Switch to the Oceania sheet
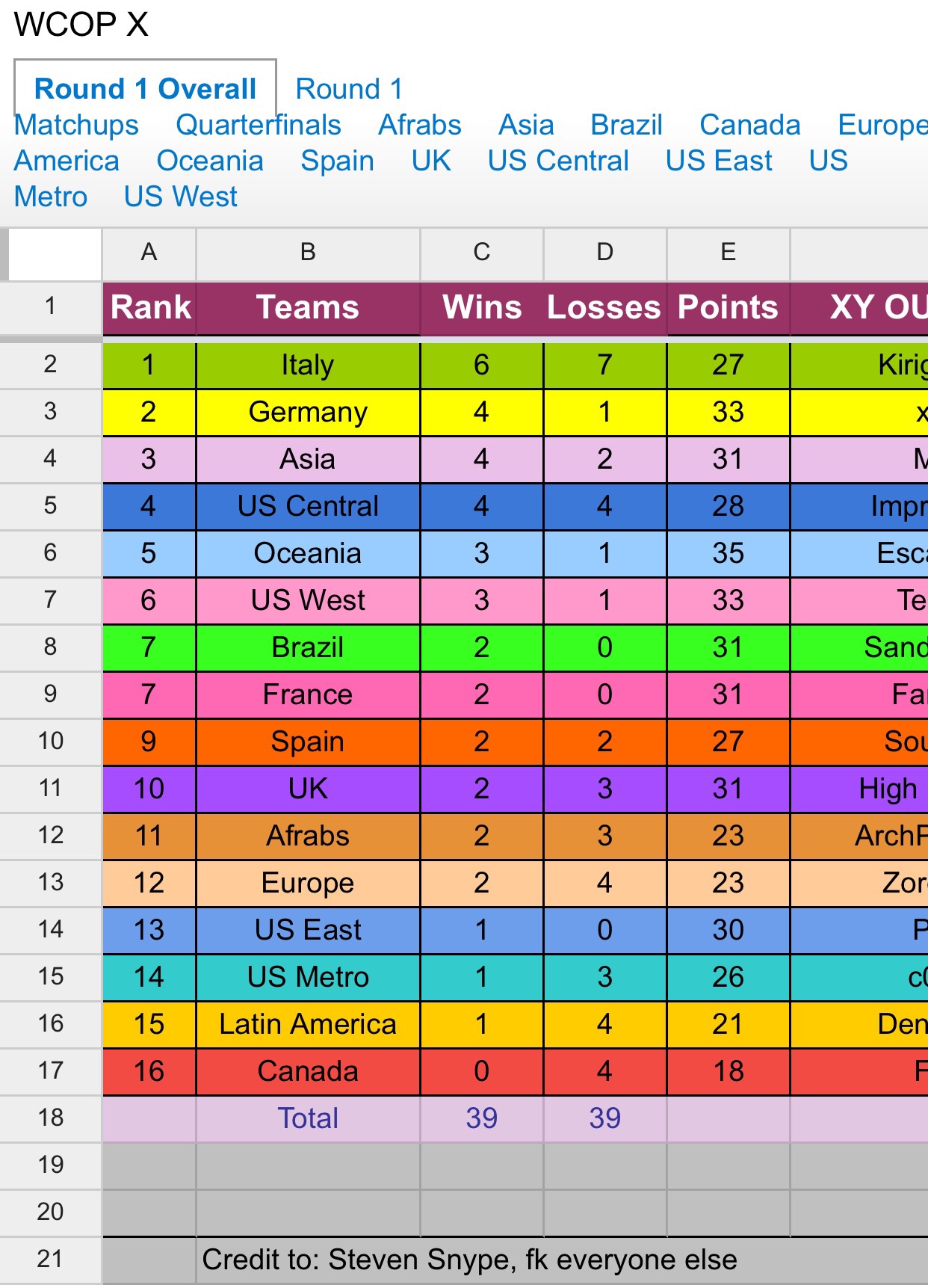The height and width of the screenshot is (1288, 928). tap(210, 161)
